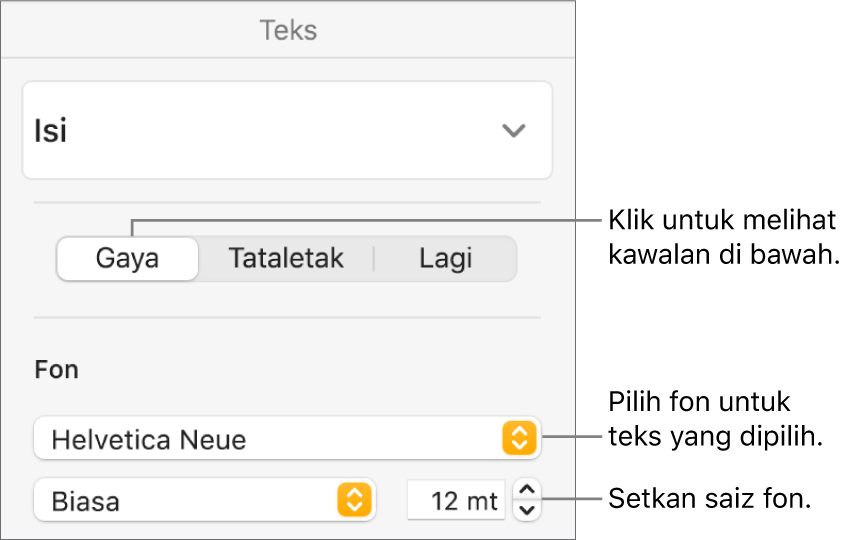Click the Isi paragraph style name
Screen dimensions: 857x540
tap(52, 131)
